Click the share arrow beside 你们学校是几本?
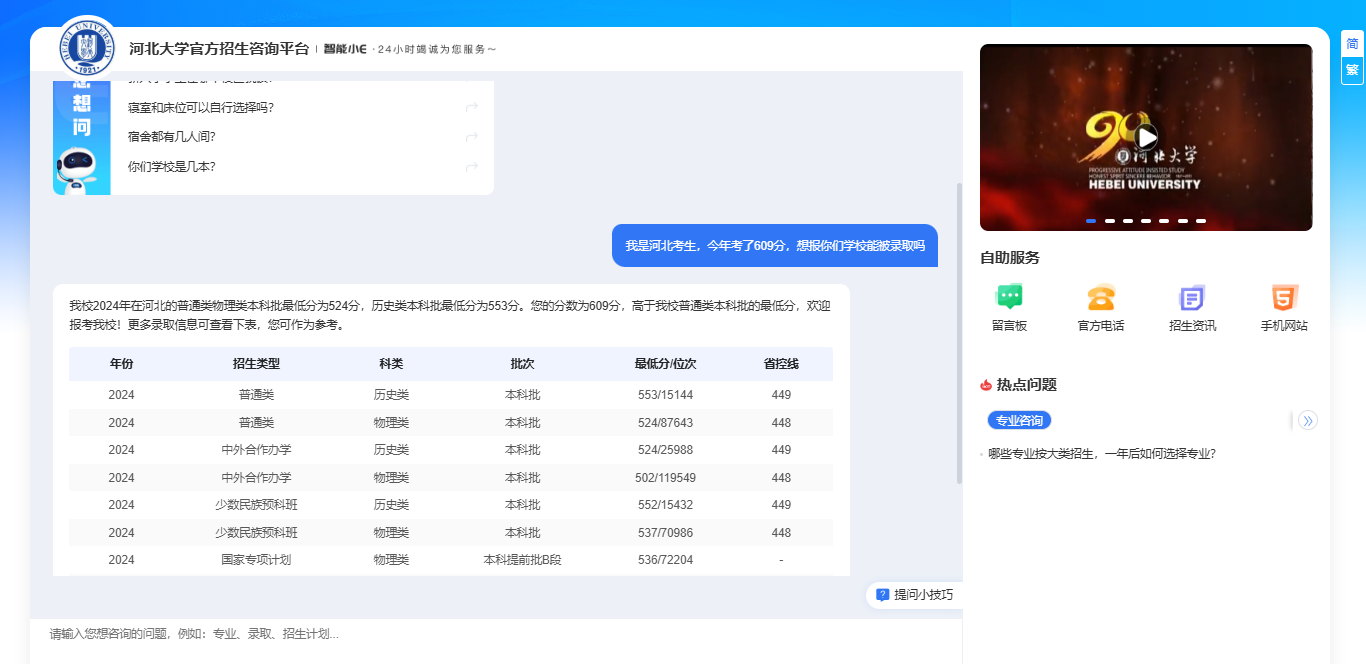 (x=472, y=167)
